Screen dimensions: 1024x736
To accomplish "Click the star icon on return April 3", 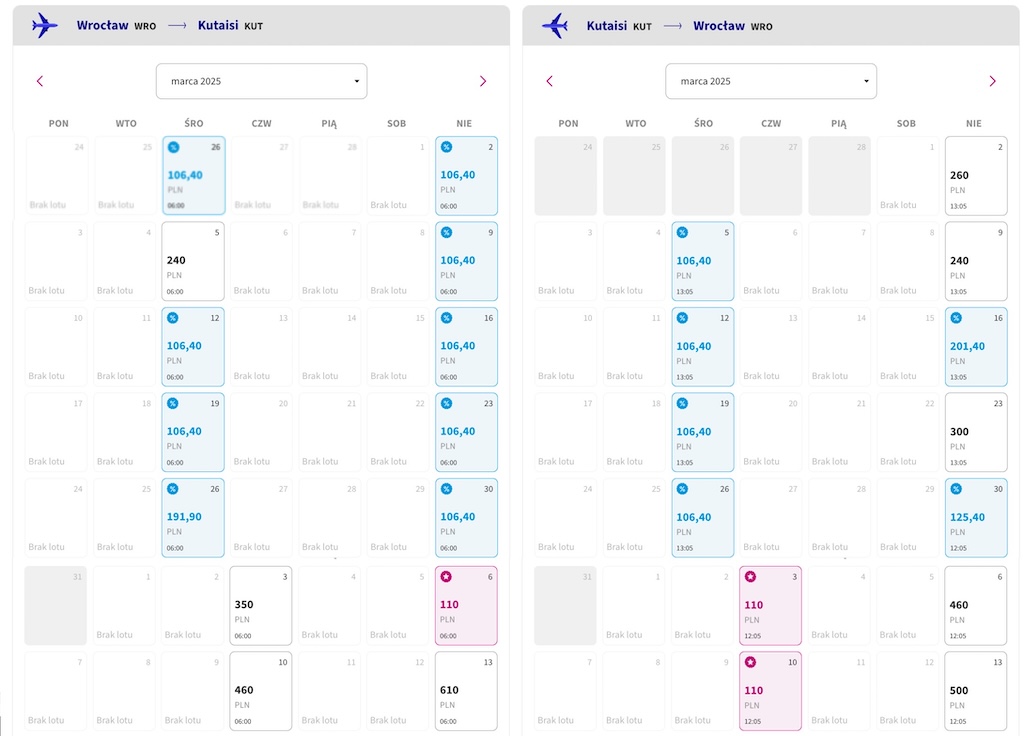I will 750,577.
